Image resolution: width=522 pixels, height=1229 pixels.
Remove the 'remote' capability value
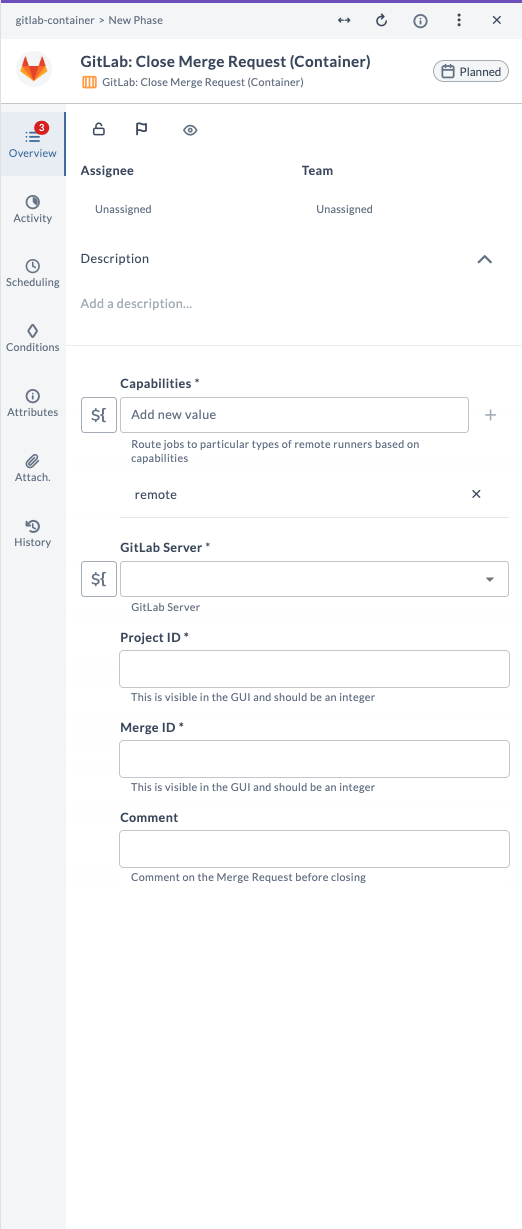click(x=476, y=494)
